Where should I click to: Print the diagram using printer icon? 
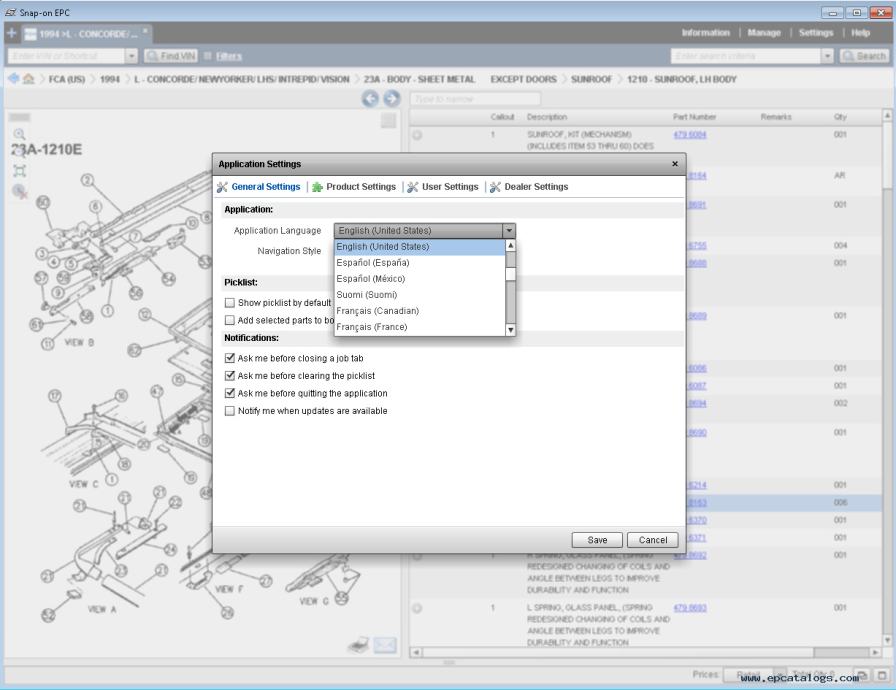[x=359, y=645]
